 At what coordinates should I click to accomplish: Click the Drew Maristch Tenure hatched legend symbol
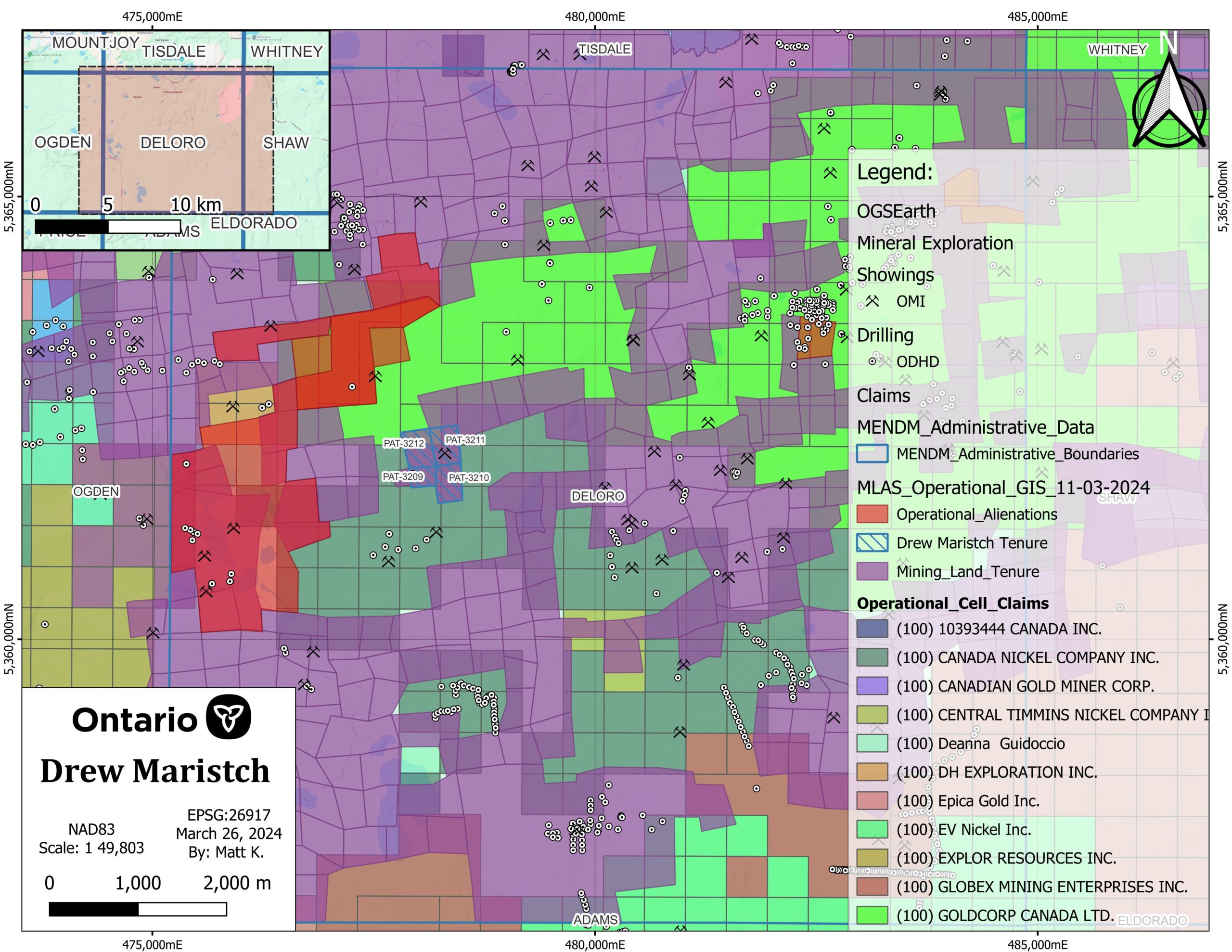(872, 543)
